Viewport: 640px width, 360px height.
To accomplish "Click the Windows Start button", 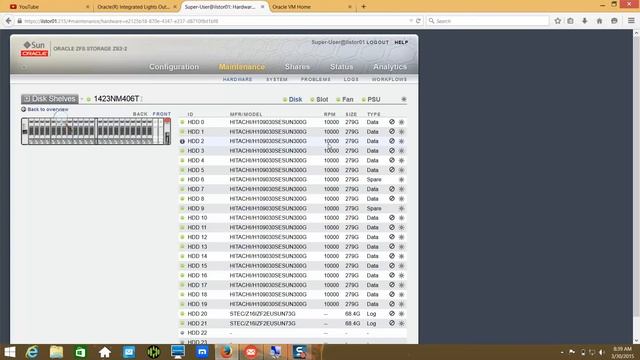I will click(9, 352).
